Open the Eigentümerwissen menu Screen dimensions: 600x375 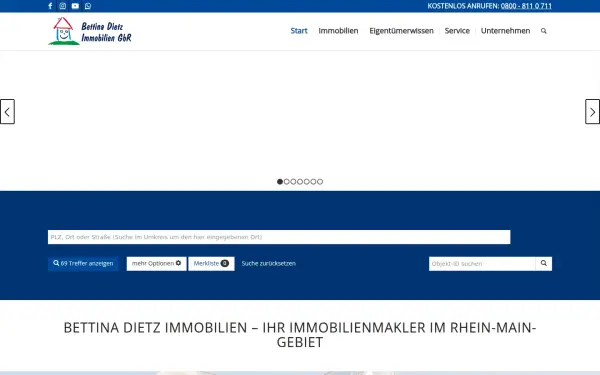[401, 31]
